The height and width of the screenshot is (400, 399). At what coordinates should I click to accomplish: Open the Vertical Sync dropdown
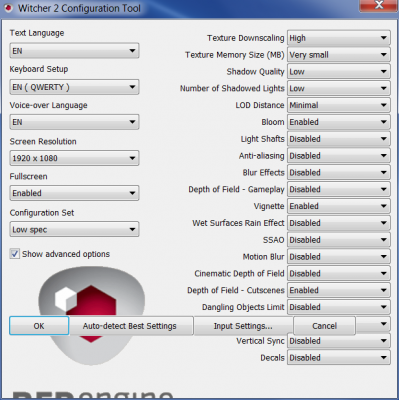(338, 341)
